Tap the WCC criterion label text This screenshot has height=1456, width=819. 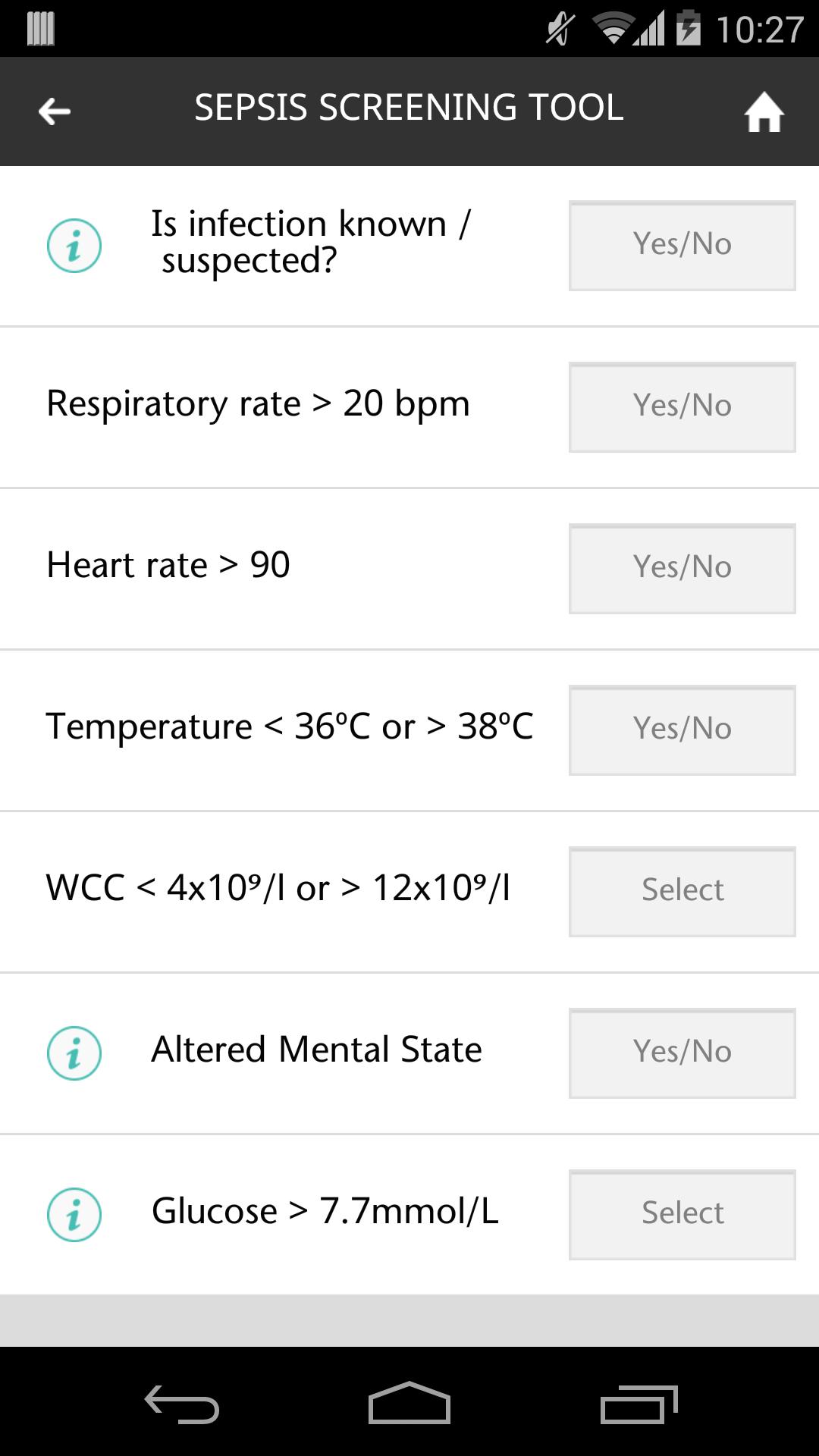[278, 888]
